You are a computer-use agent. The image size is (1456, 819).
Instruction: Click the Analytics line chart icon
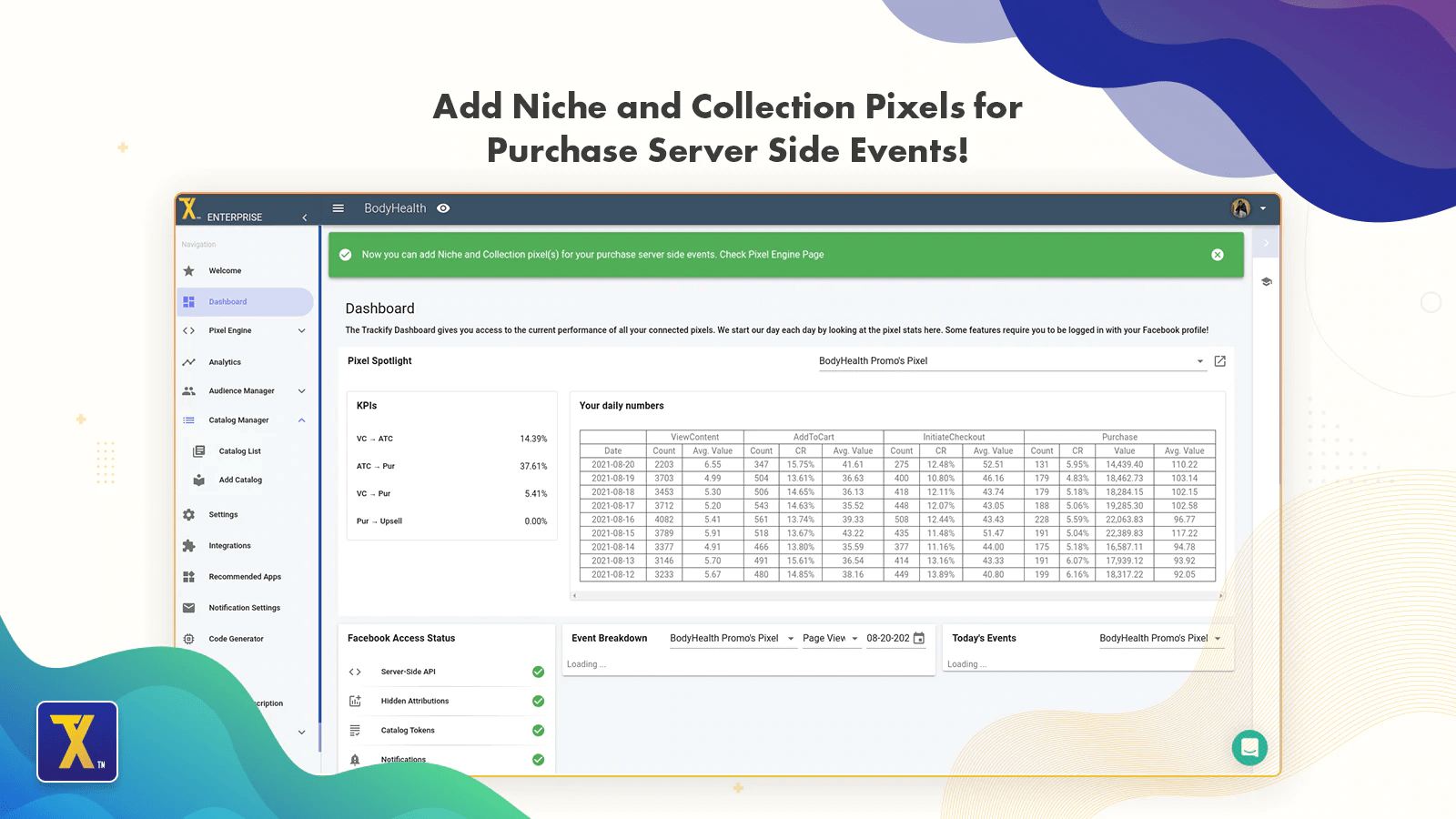tap(188, 362)
